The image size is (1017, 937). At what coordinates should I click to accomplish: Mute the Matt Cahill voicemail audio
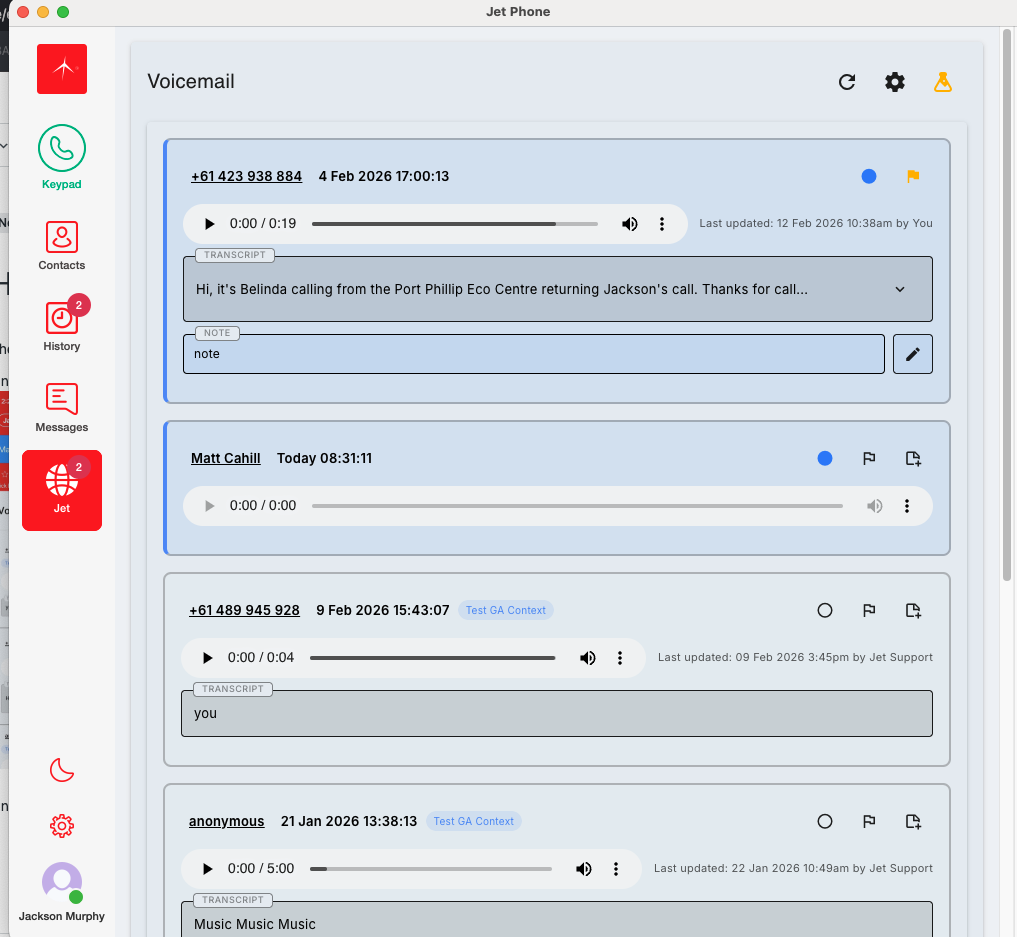[x=874, y=506]
